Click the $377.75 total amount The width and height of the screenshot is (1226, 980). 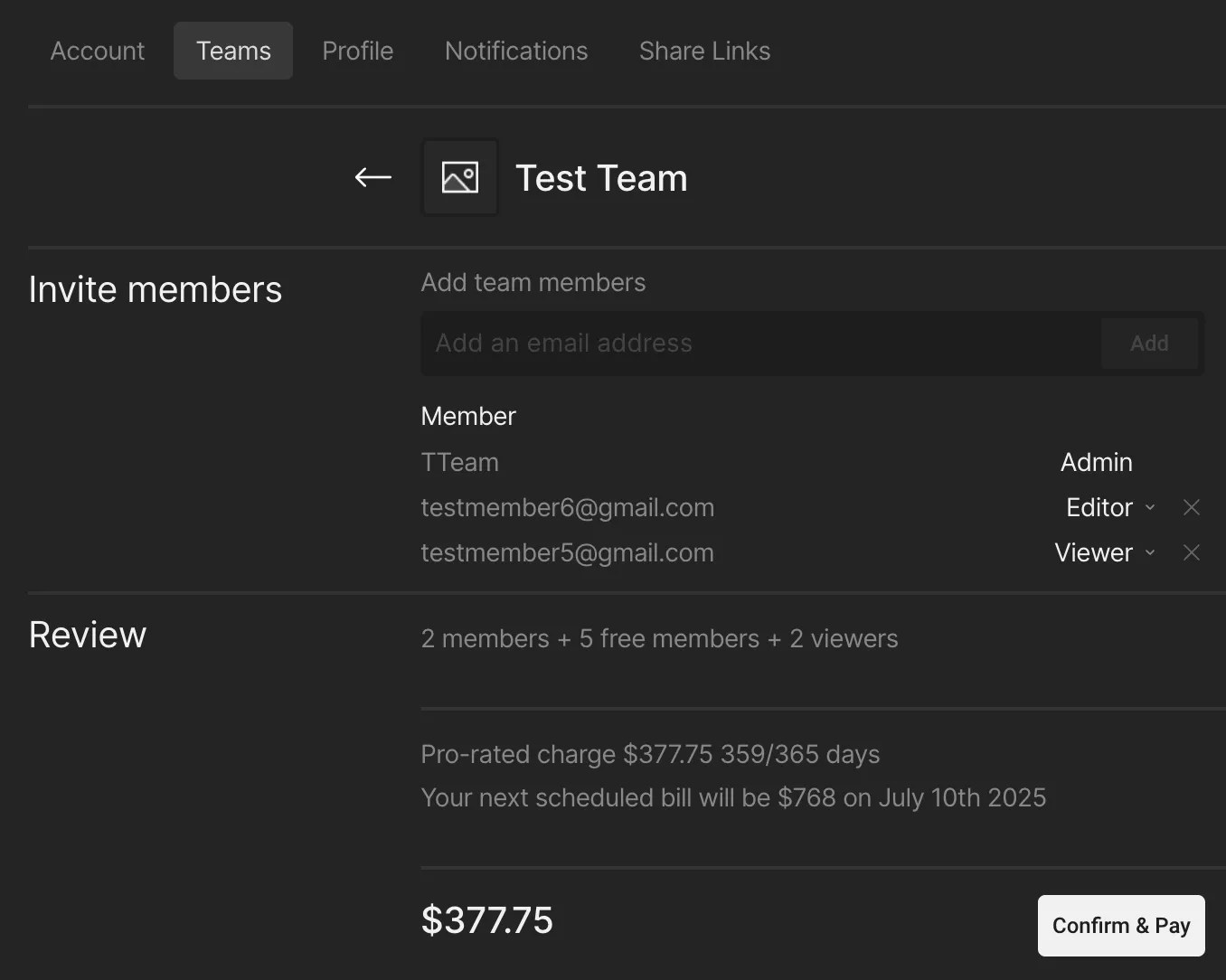pos(486,920)
